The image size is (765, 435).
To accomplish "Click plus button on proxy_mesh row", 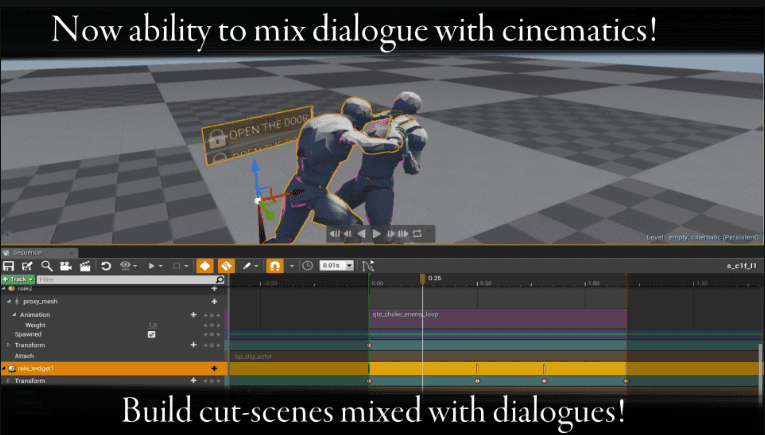I will tap(214, 301).
